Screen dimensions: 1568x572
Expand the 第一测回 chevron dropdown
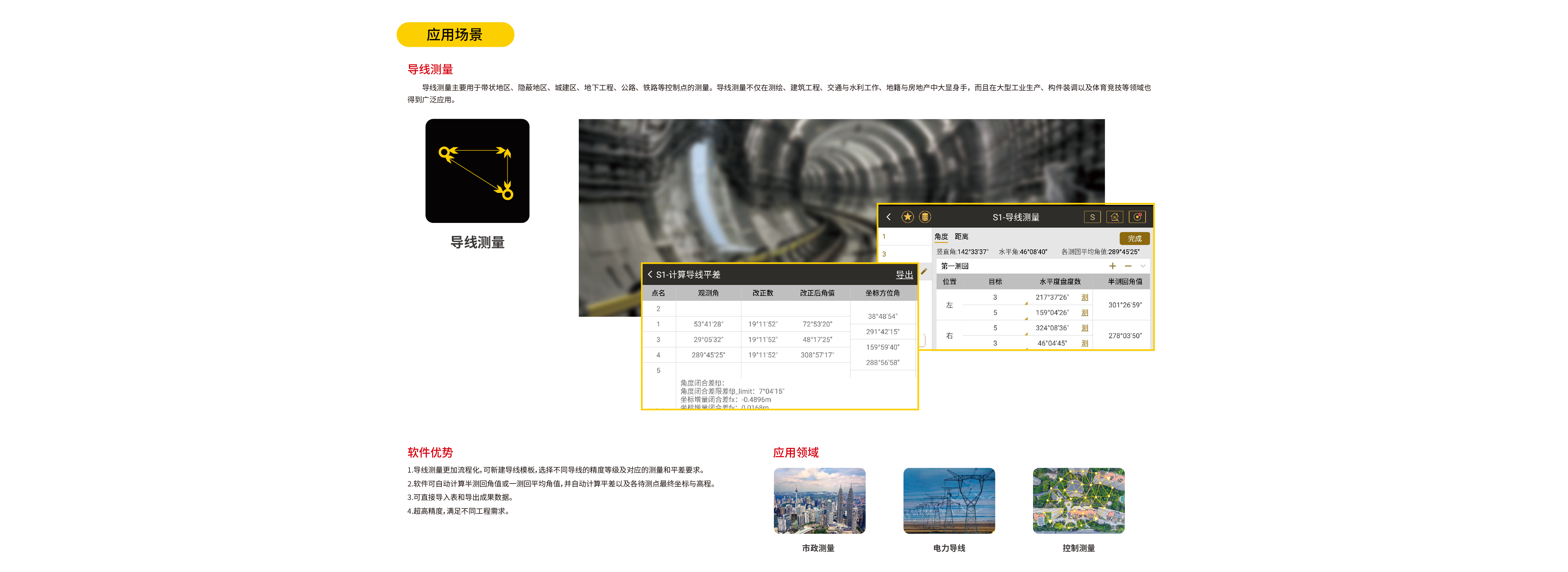[x=1143, y=266]
